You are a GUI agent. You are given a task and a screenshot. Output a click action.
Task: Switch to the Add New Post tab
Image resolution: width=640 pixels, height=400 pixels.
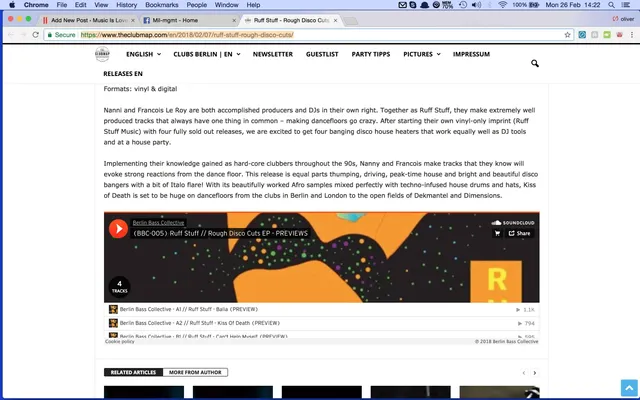89,20
